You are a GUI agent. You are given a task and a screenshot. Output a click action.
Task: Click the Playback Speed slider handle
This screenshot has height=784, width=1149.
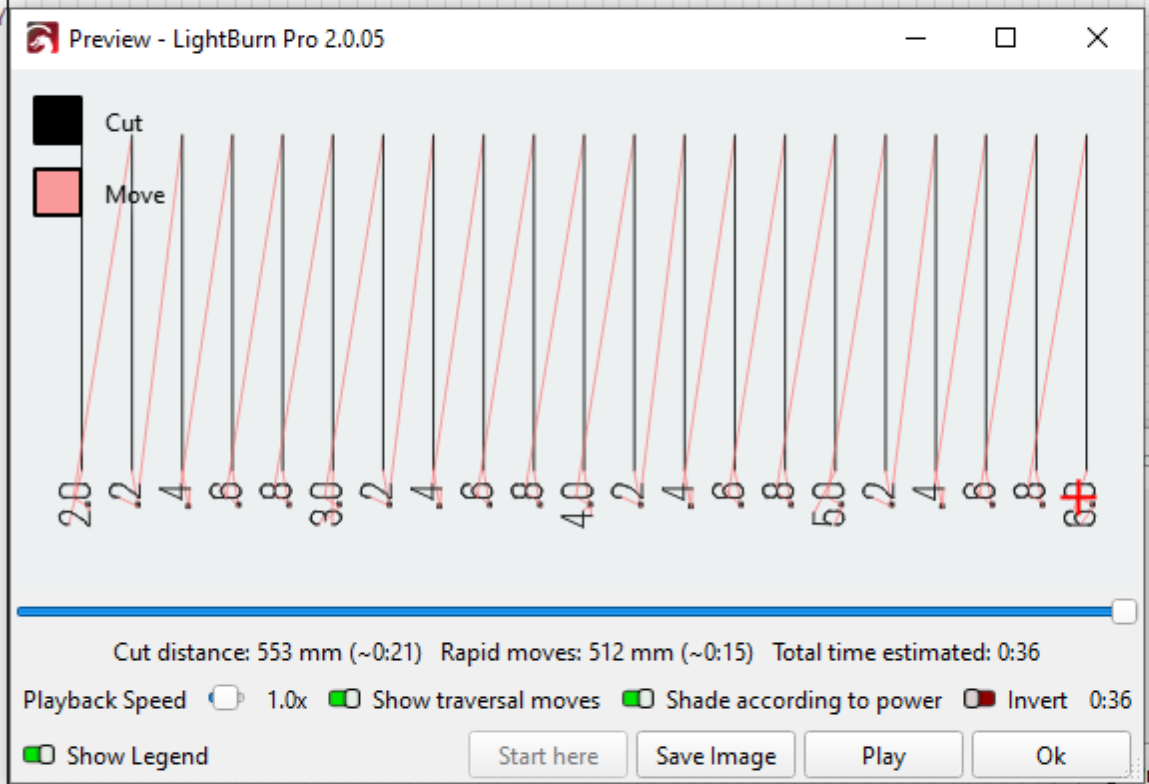pos(228,699)
